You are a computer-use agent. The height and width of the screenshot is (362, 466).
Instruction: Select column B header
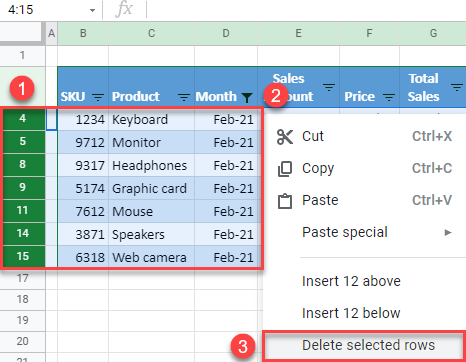tap(83, 33)
